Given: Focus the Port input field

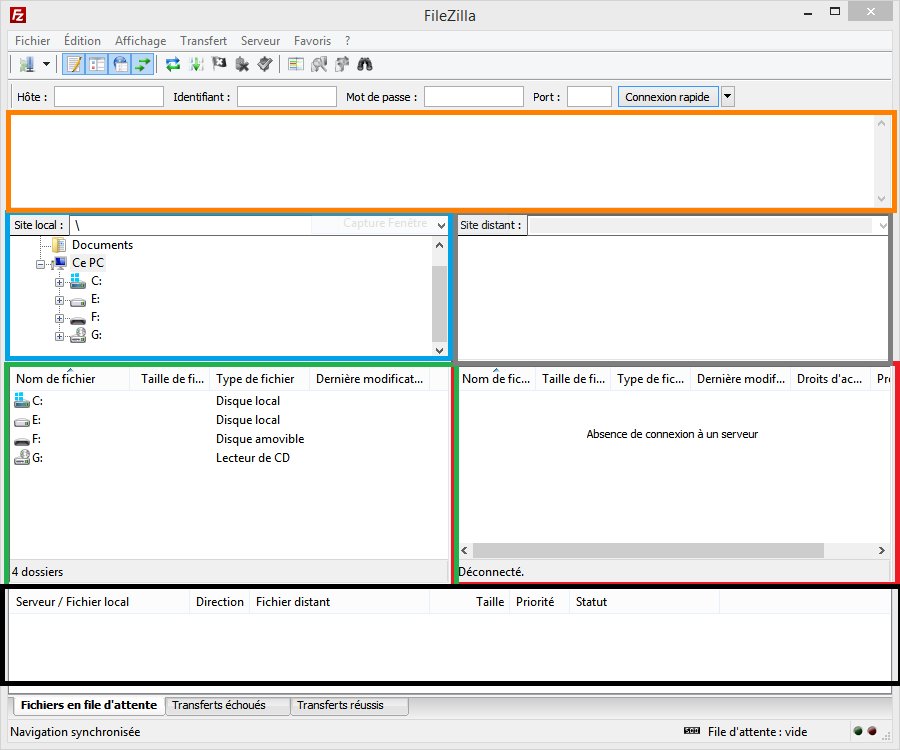Looking at the screenshot, I should [589, 96].
